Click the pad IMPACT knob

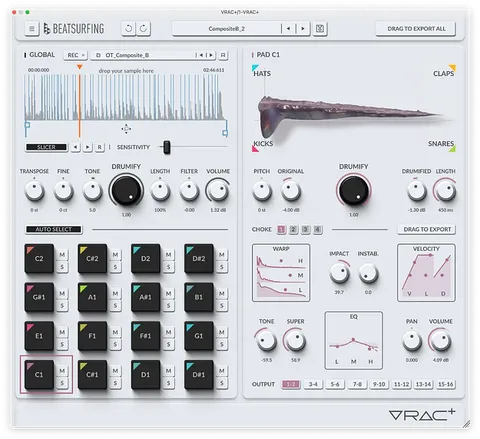(x=339, y=273)
